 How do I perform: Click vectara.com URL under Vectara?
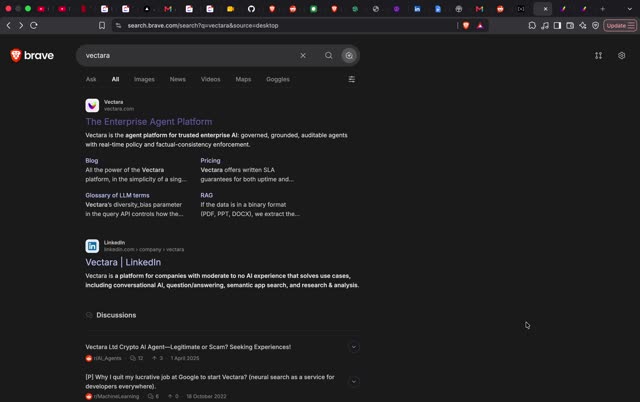[119, 109]
